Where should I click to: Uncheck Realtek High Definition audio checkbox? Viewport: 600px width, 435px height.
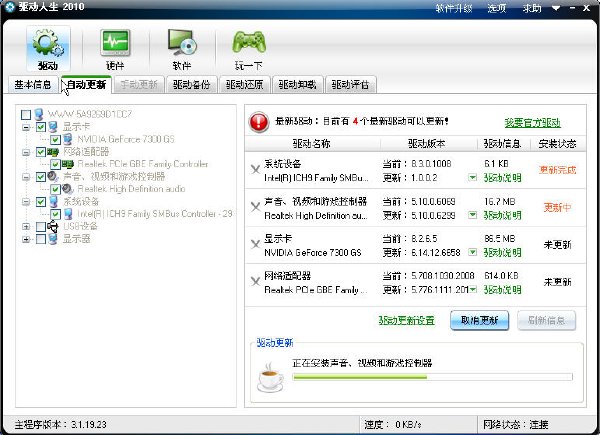[55, 189]
